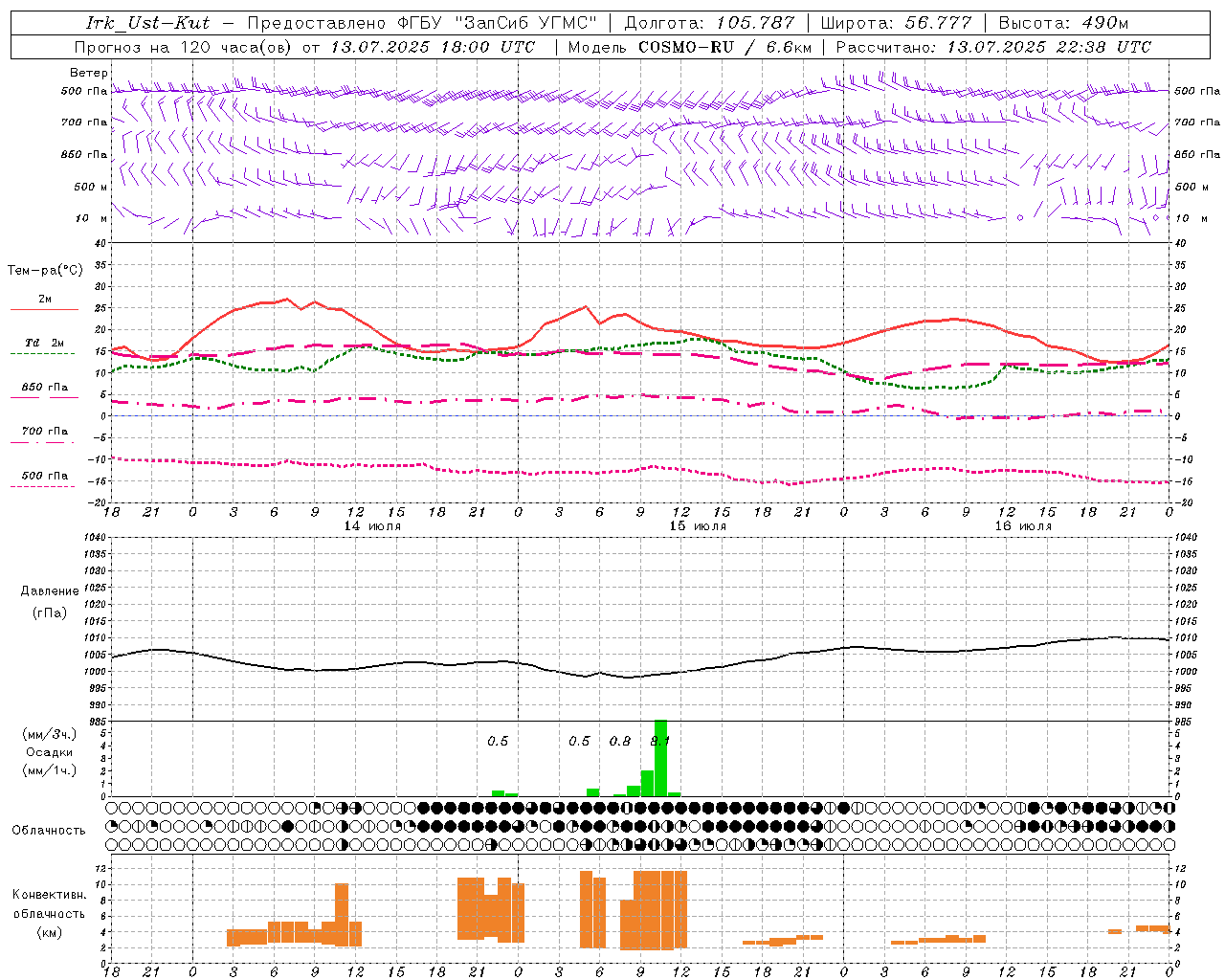Click the (мм/1ч.) precipitation unit label
1225x980 pixels.
49,770
